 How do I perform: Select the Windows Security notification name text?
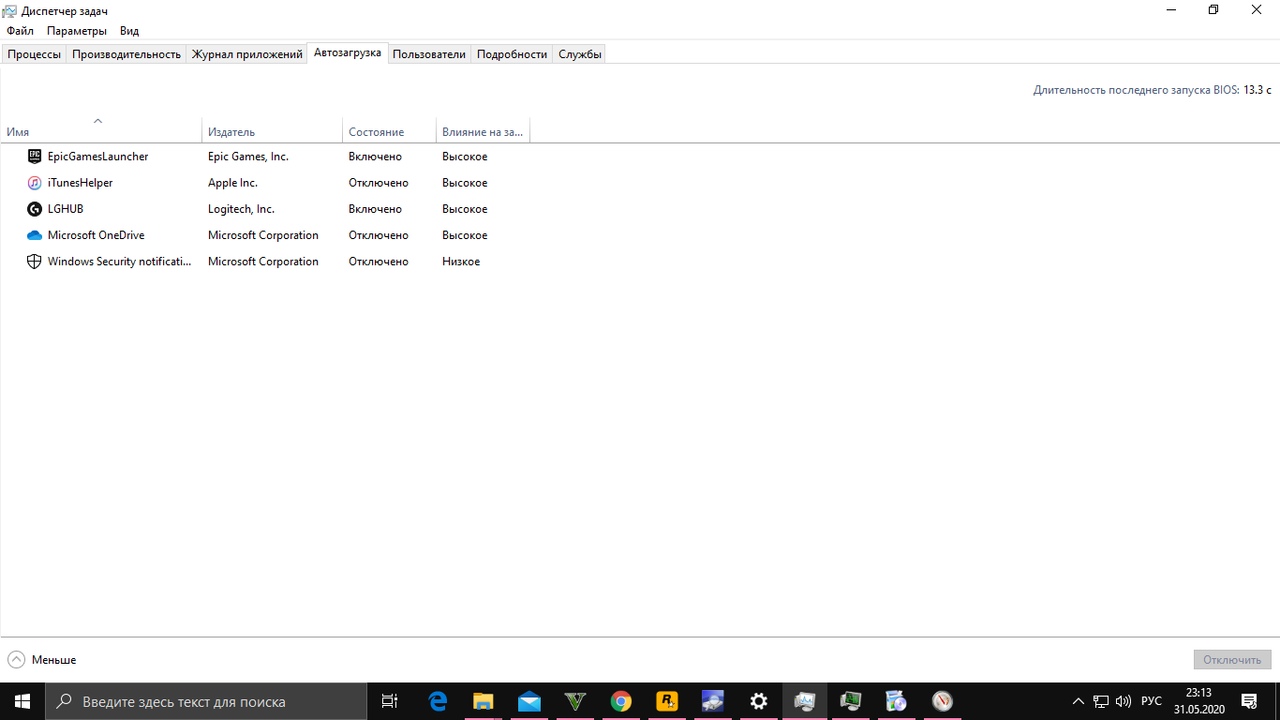click(x=119, y=261)
